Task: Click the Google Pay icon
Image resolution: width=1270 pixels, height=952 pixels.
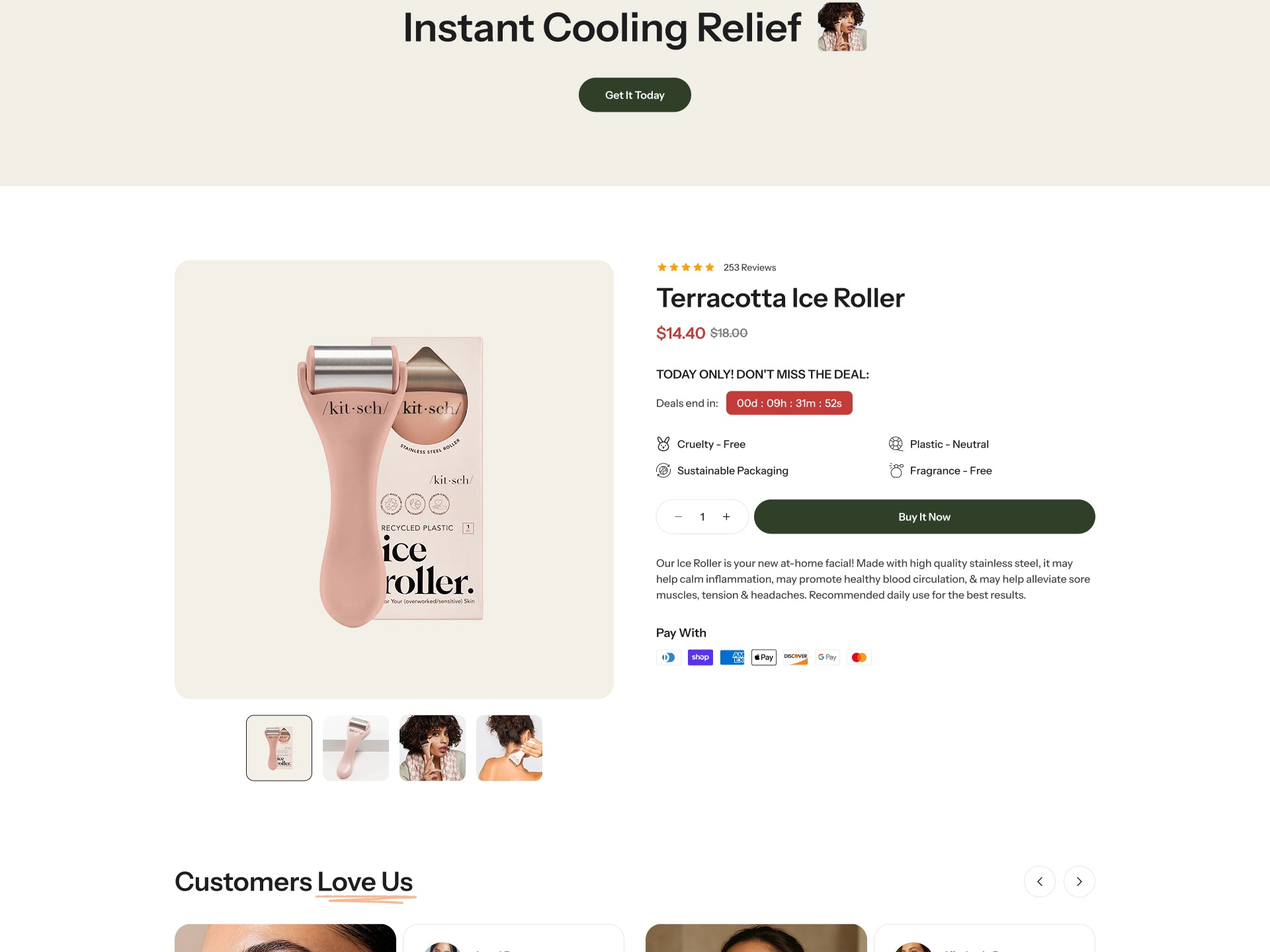Action: (827, 657)
